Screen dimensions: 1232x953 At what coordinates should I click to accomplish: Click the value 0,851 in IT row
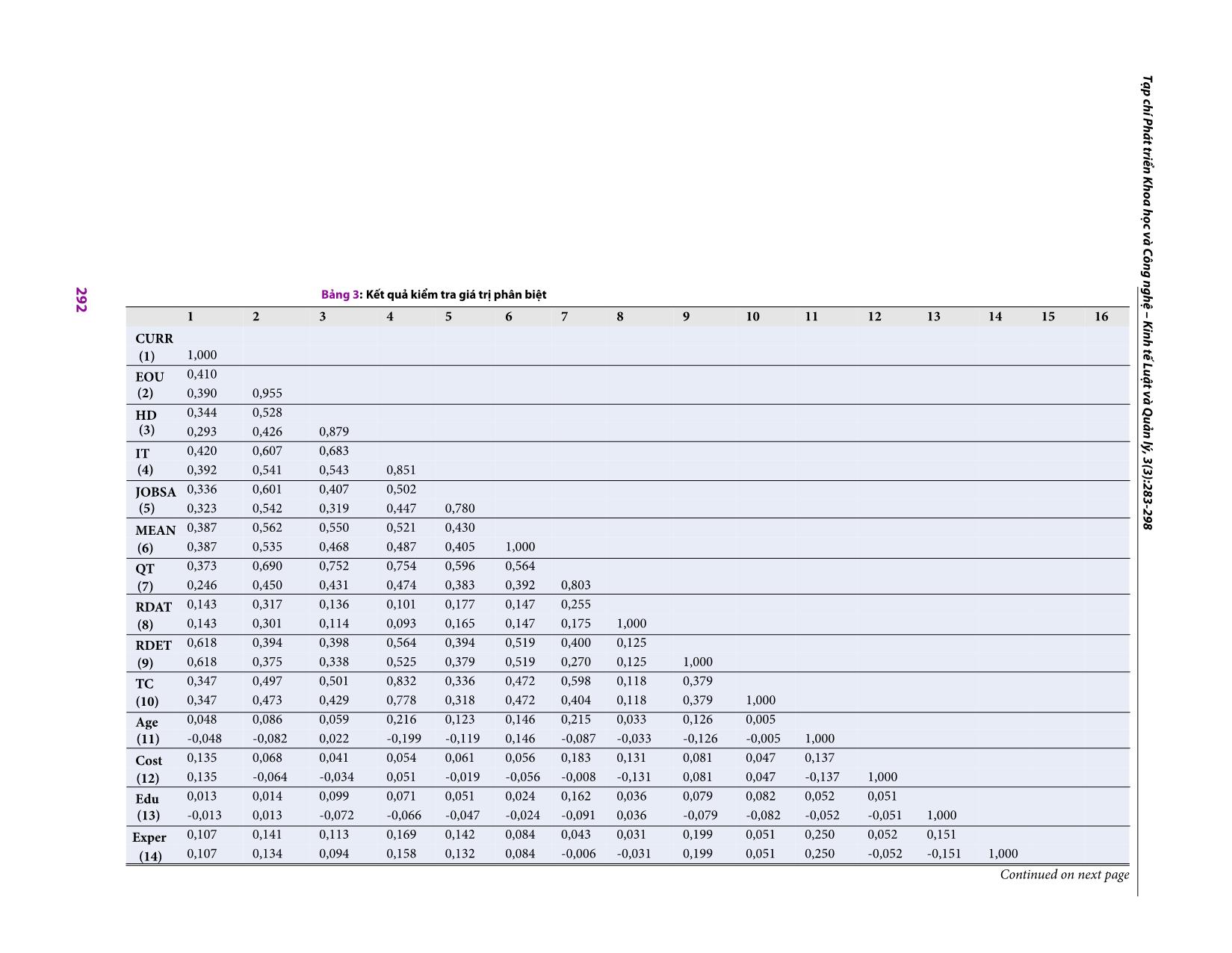(401, 470)
